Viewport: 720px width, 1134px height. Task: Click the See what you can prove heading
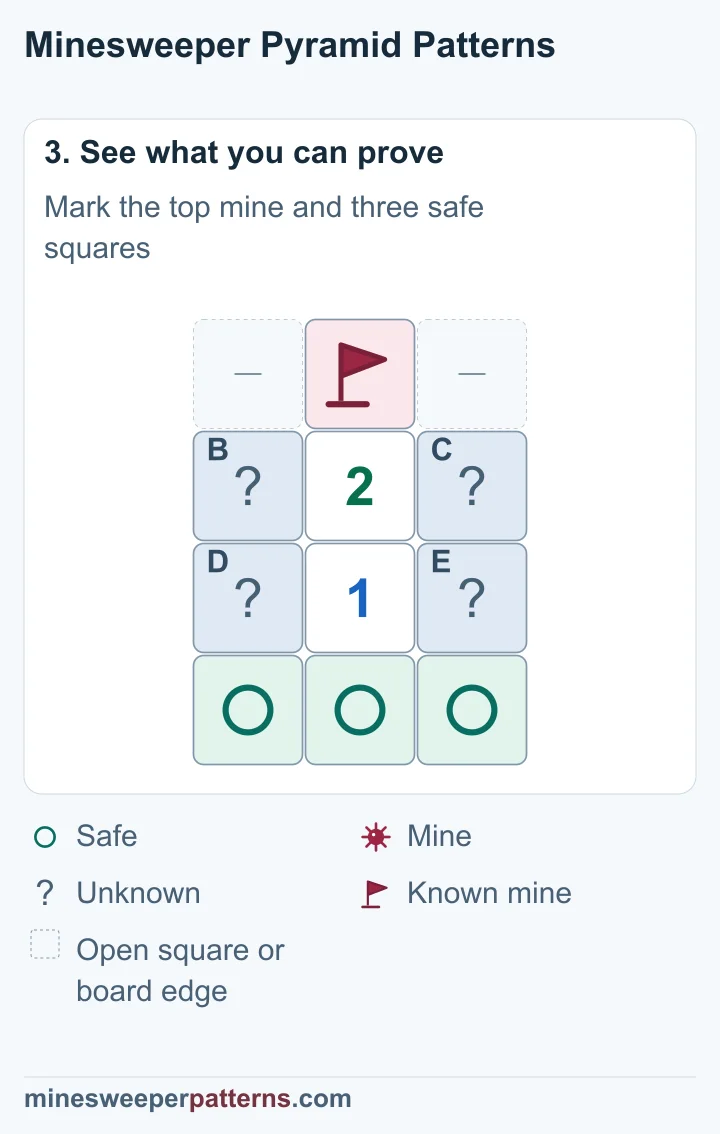tap(244, 153)
